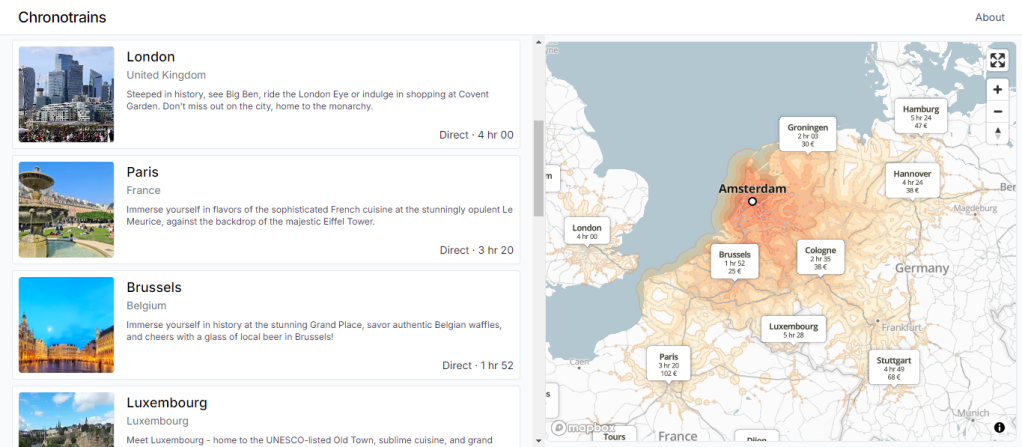Select the Cologne map marker
Image resolution: width=1022 pixels, height=447 pixels.
point(820,258)
